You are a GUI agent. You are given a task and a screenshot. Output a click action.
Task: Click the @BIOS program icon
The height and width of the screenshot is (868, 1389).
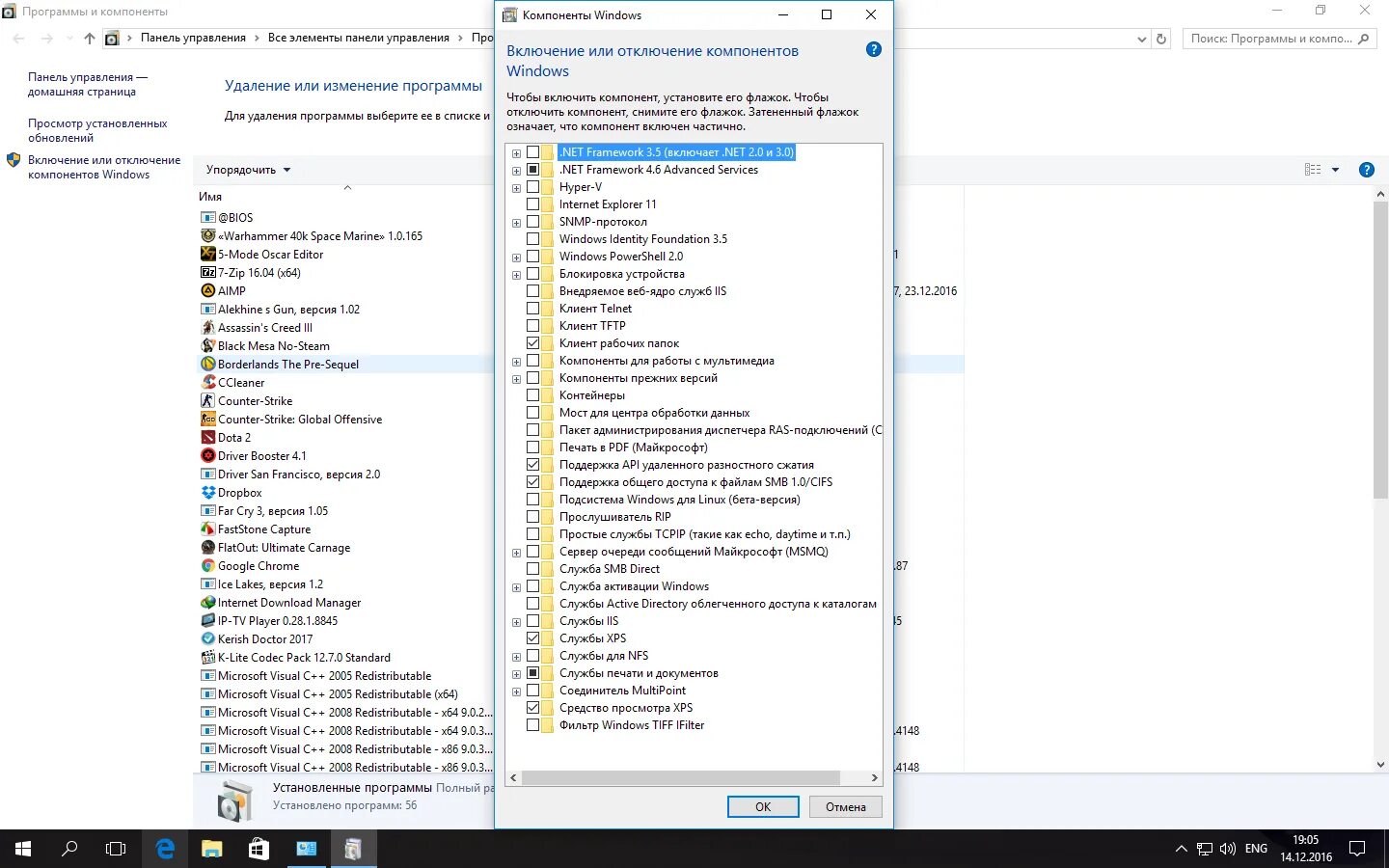(x=207, y=218)
